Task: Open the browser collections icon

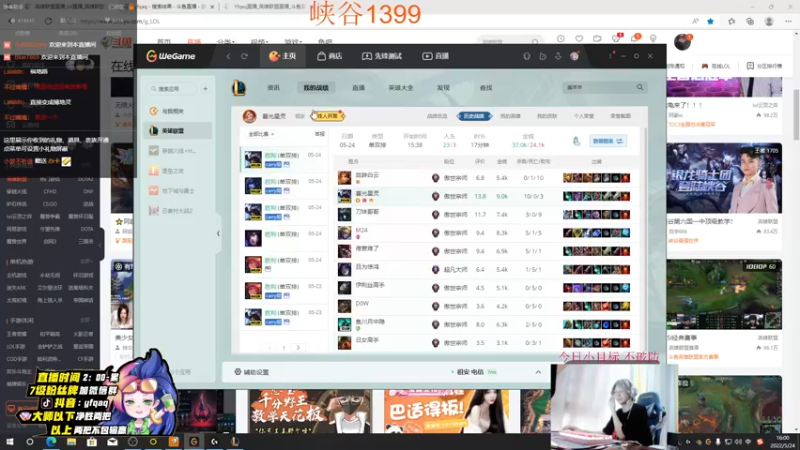Action: (750, 21)
